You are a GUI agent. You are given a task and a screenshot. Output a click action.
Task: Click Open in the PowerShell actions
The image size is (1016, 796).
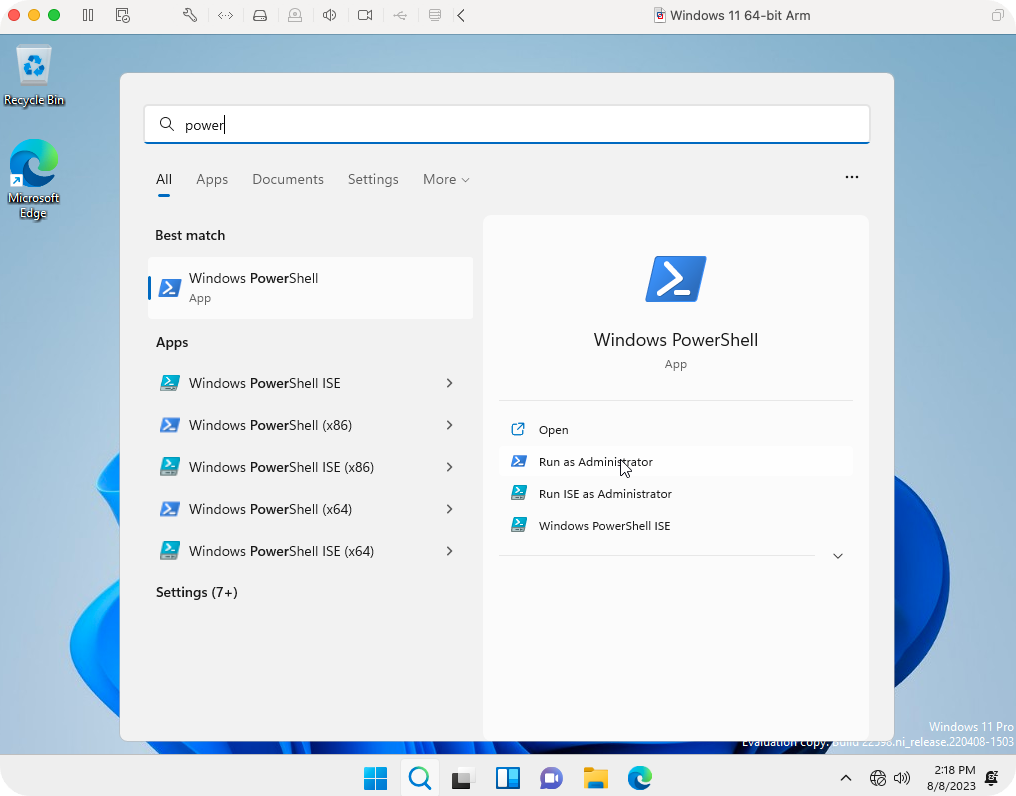tap(675, 430)
